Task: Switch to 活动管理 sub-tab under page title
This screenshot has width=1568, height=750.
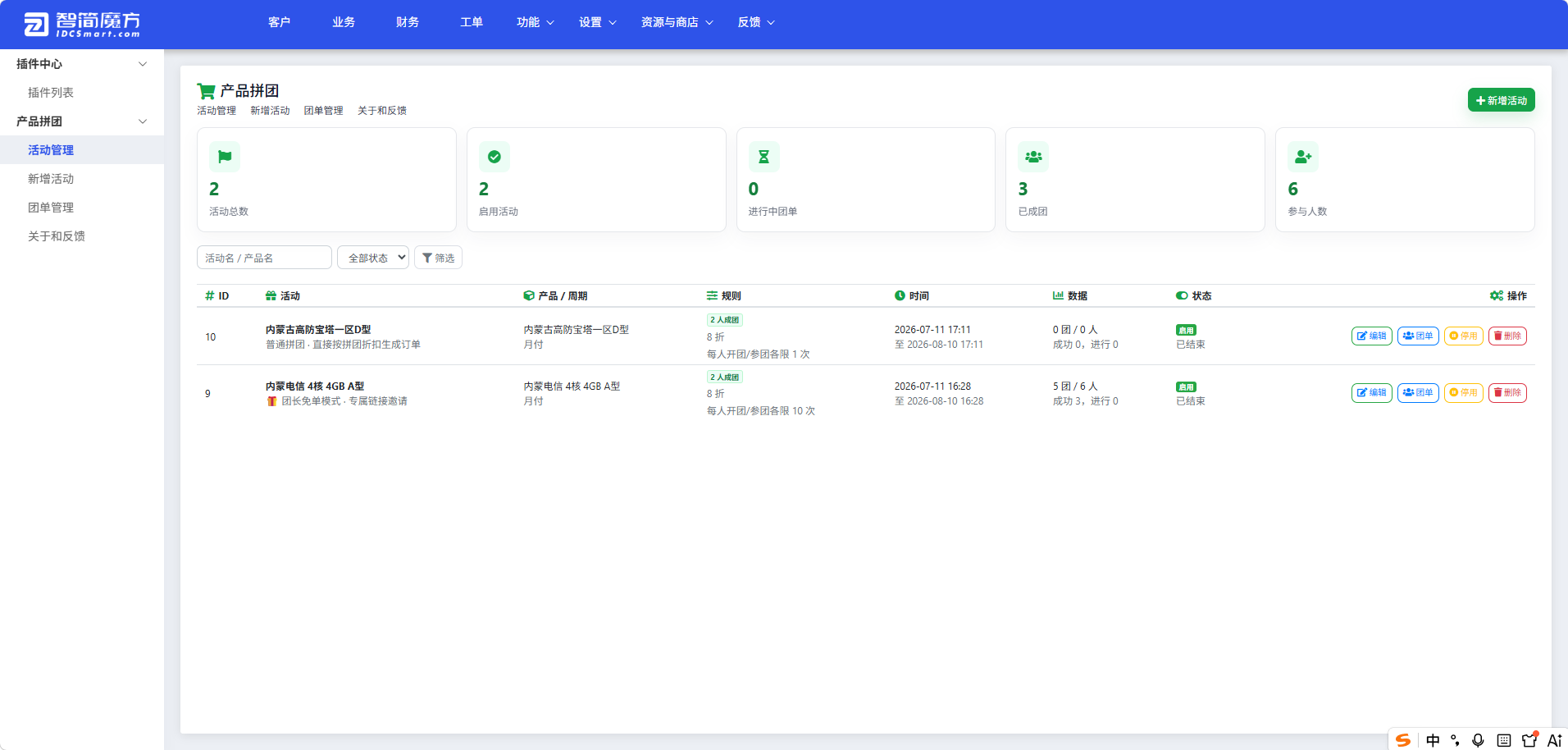Action: coord(217,111)
